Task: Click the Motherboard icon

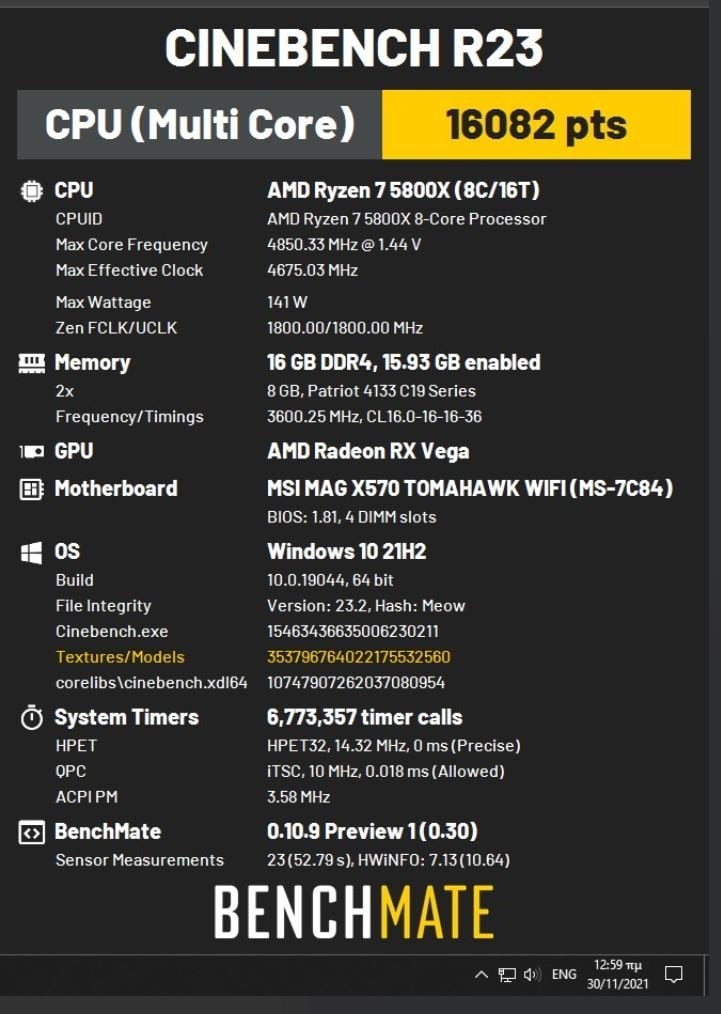Action: pyautogui.click(x=31, y=489)
